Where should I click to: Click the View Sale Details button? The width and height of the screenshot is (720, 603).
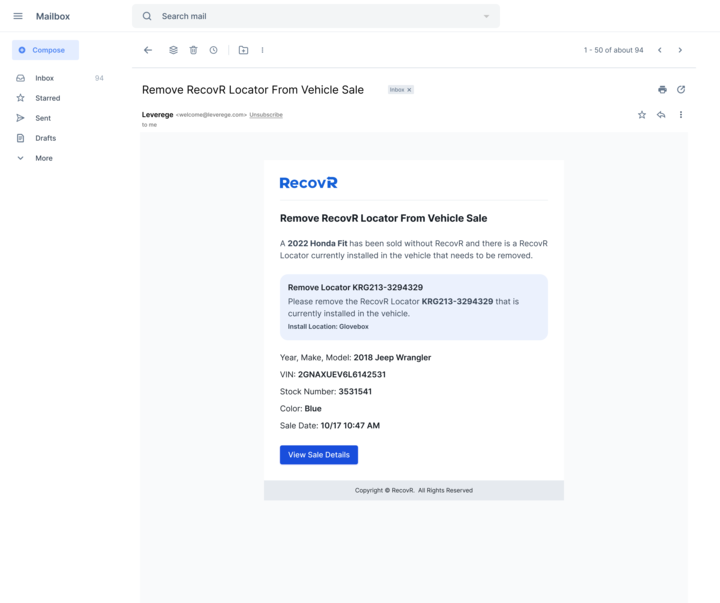tap(318, 455)
